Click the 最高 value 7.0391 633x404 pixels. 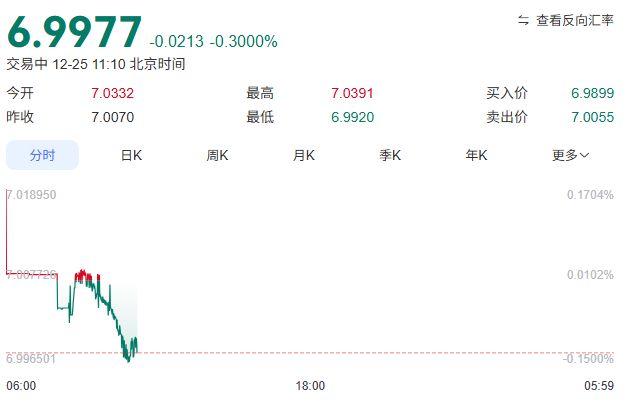351,93
